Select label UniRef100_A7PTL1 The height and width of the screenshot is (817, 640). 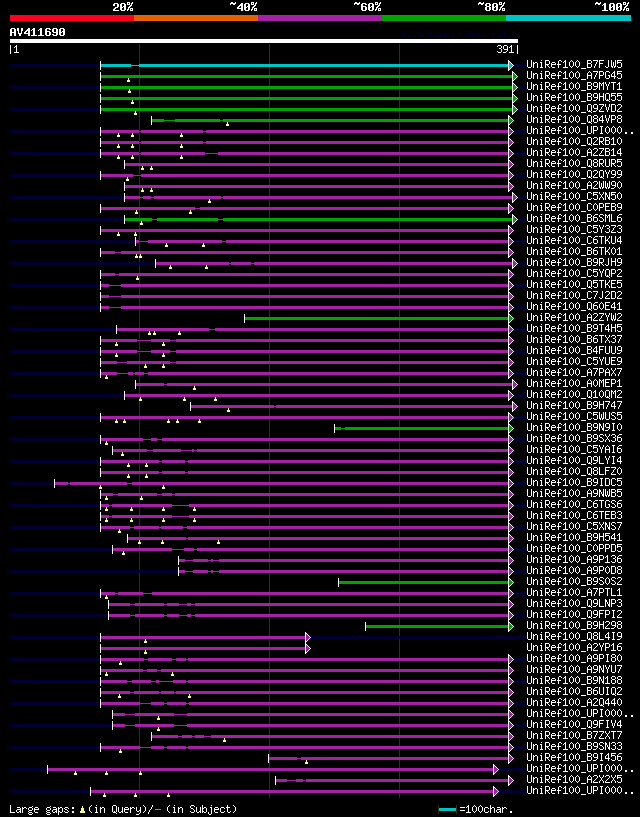pyautogui.click(x=574, y=592)
